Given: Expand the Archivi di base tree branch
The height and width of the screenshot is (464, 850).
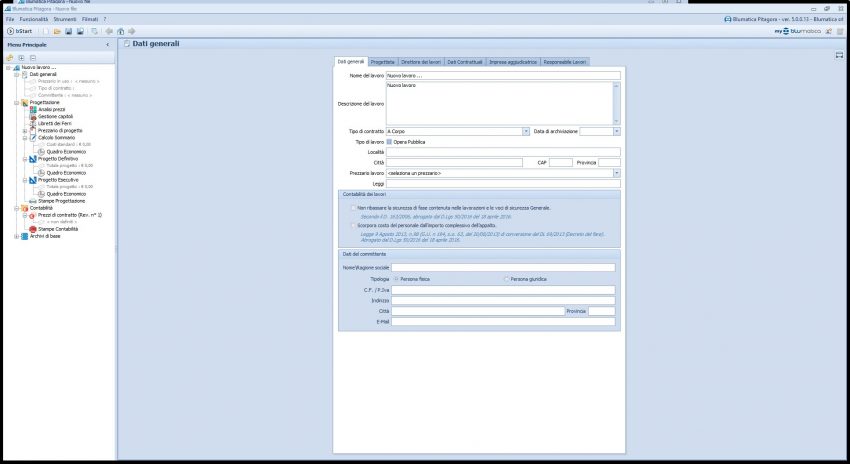Looking at the screenshot, I should coord(17,236).
